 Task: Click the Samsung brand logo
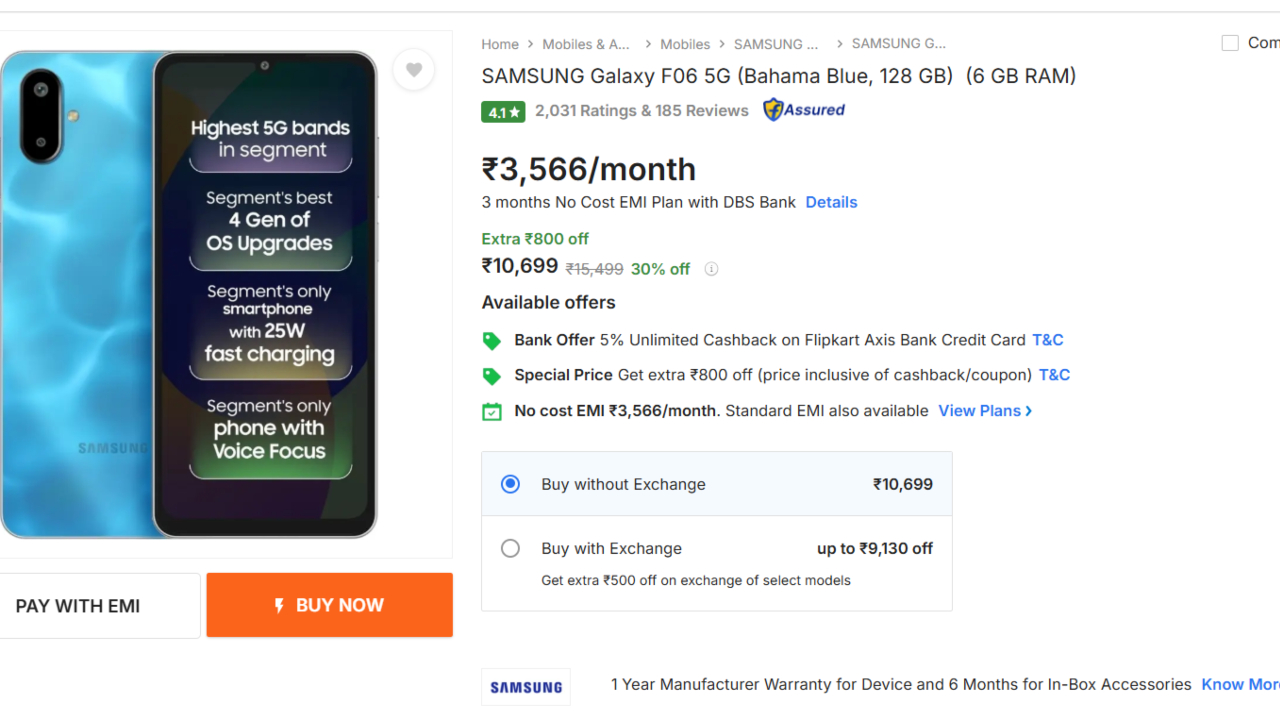tap(526, 687)
